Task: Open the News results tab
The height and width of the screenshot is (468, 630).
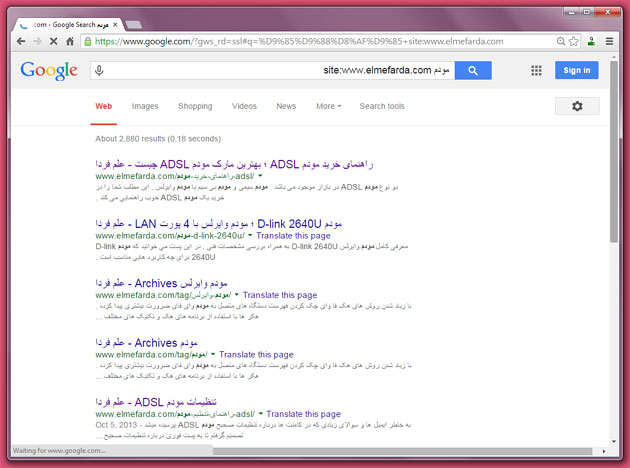Action: [x=286, y=106]
